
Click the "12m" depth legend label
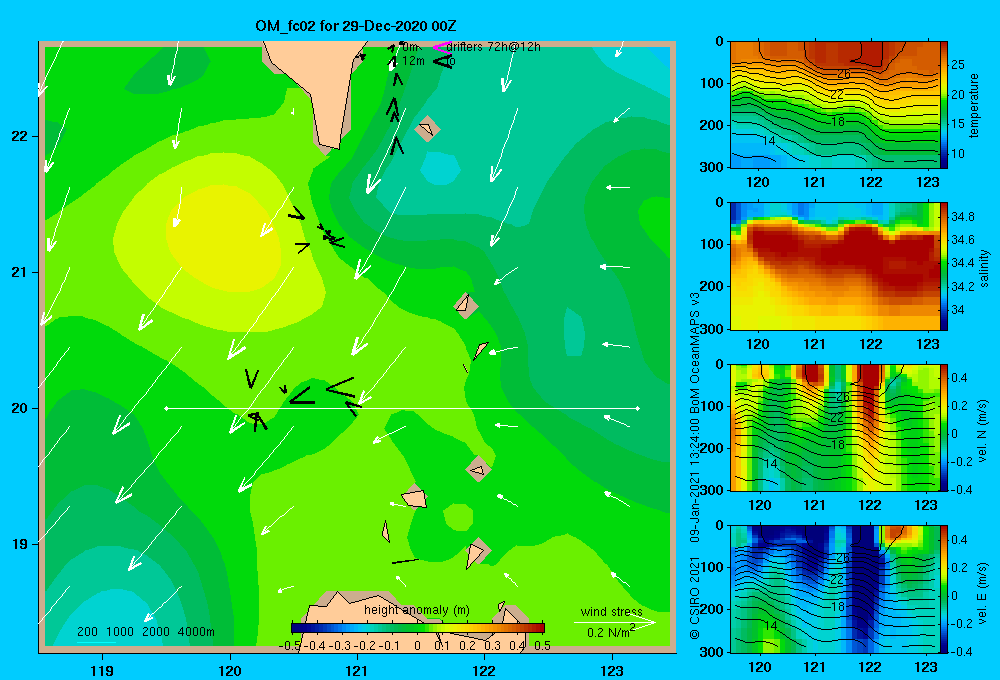413,61
